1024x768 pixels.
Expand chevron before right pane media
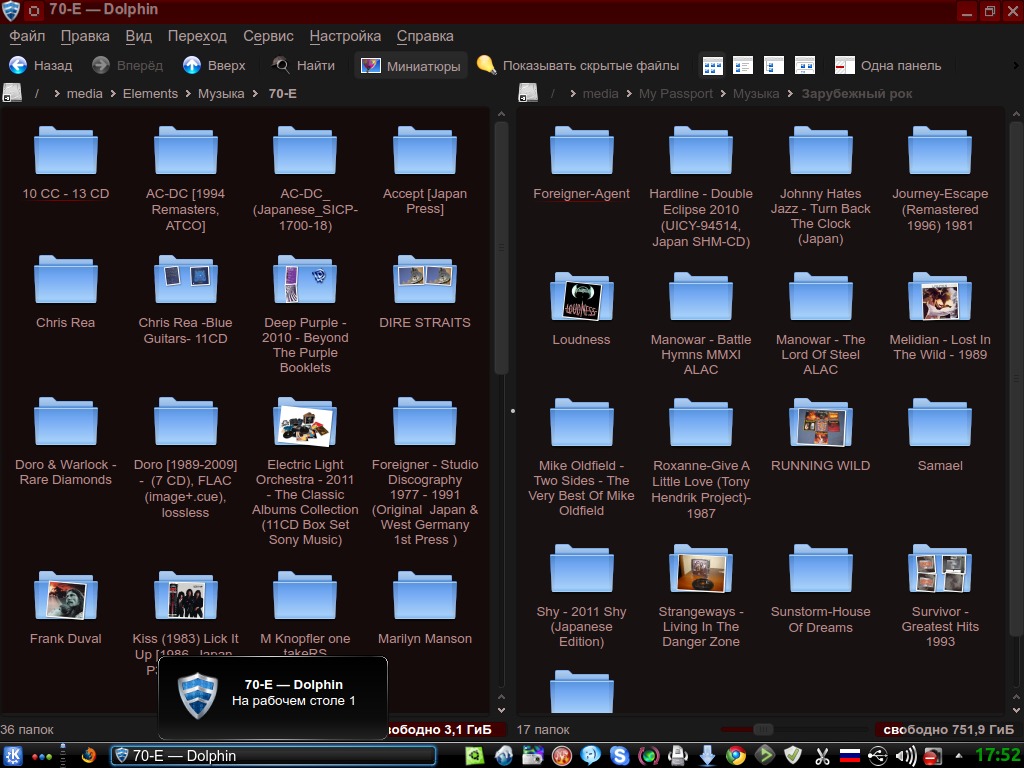point(573,93)
